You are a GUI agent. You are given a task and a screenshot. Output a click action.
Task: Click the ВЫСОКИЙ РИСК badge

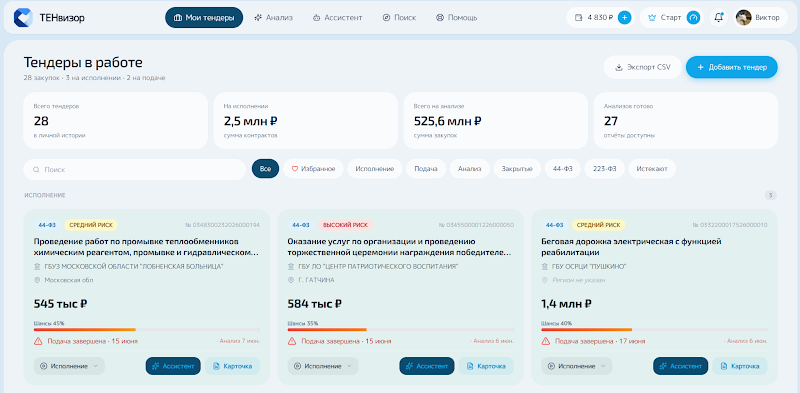pos(345,225)
